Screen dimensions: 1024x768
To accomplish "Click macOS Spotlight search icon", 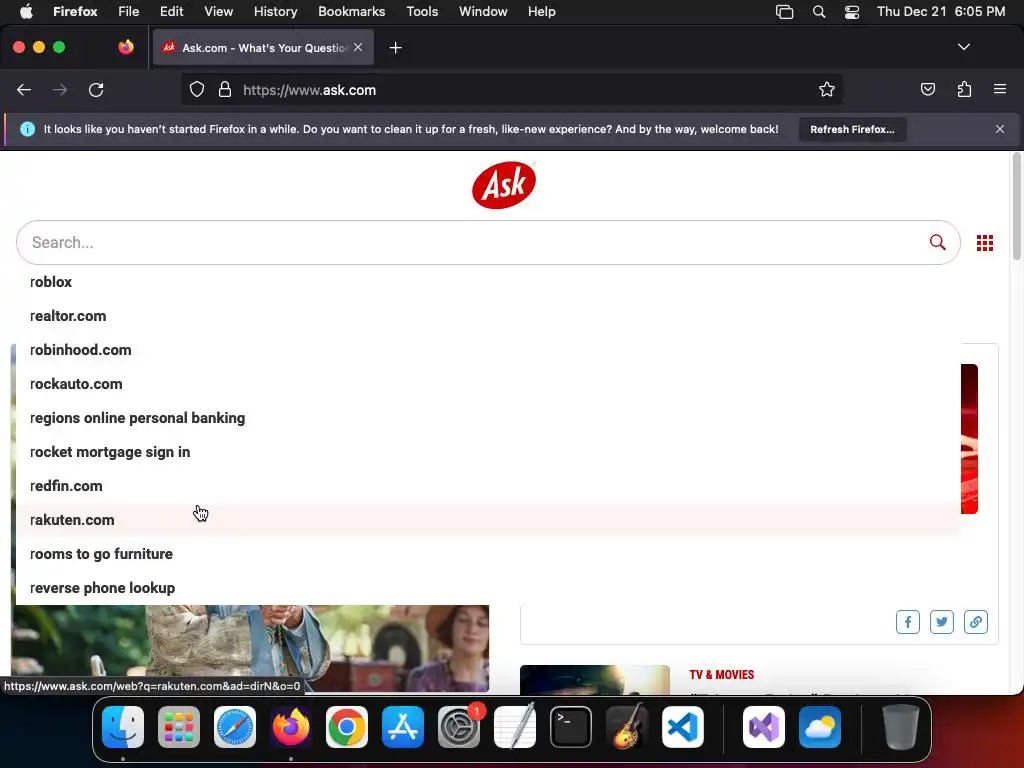I will (818, 12).
